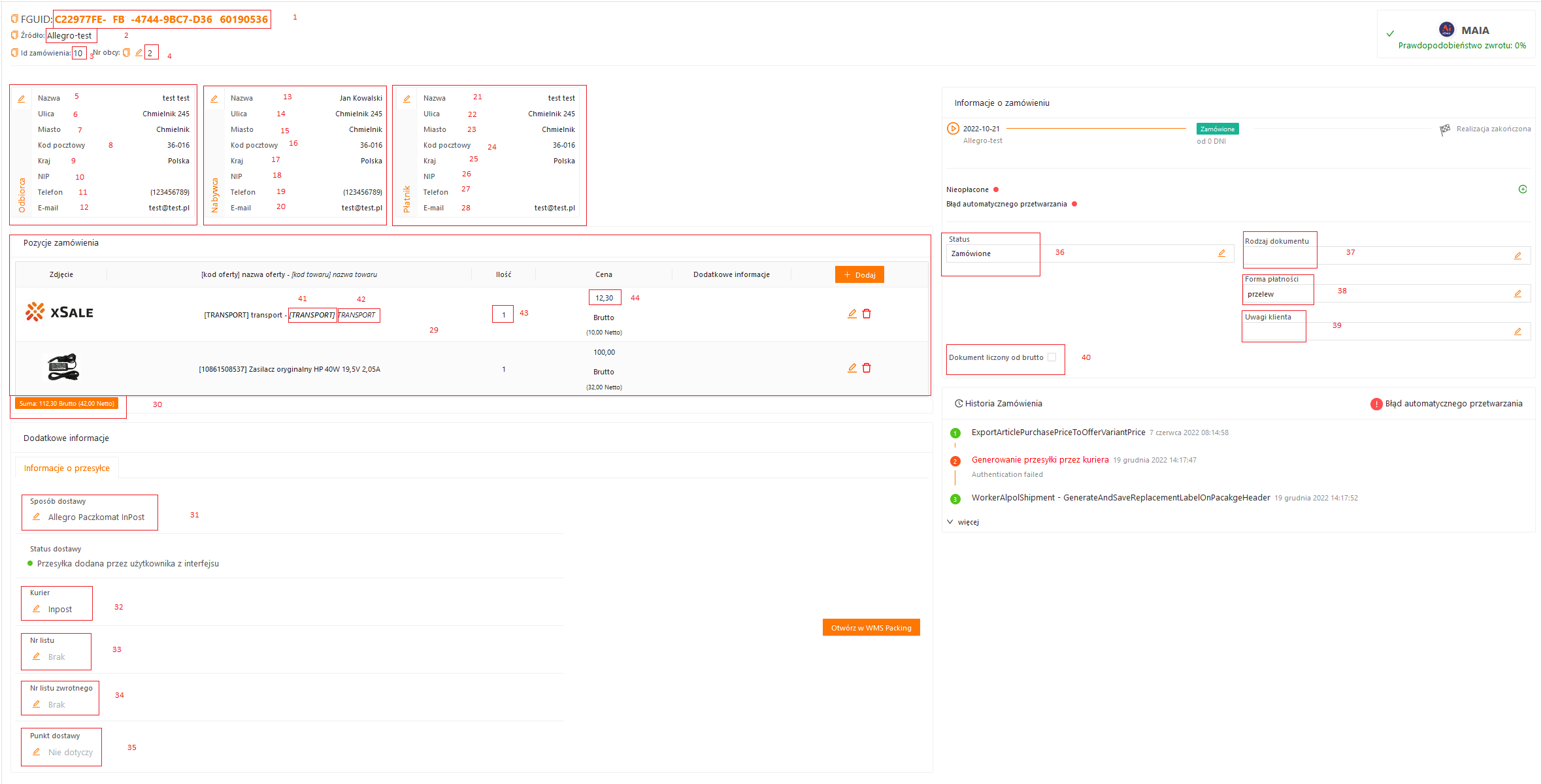1541x784 pixels.
Task: Toggle Dokument liczony od brutto checkbox
Action: [1052, 357]
